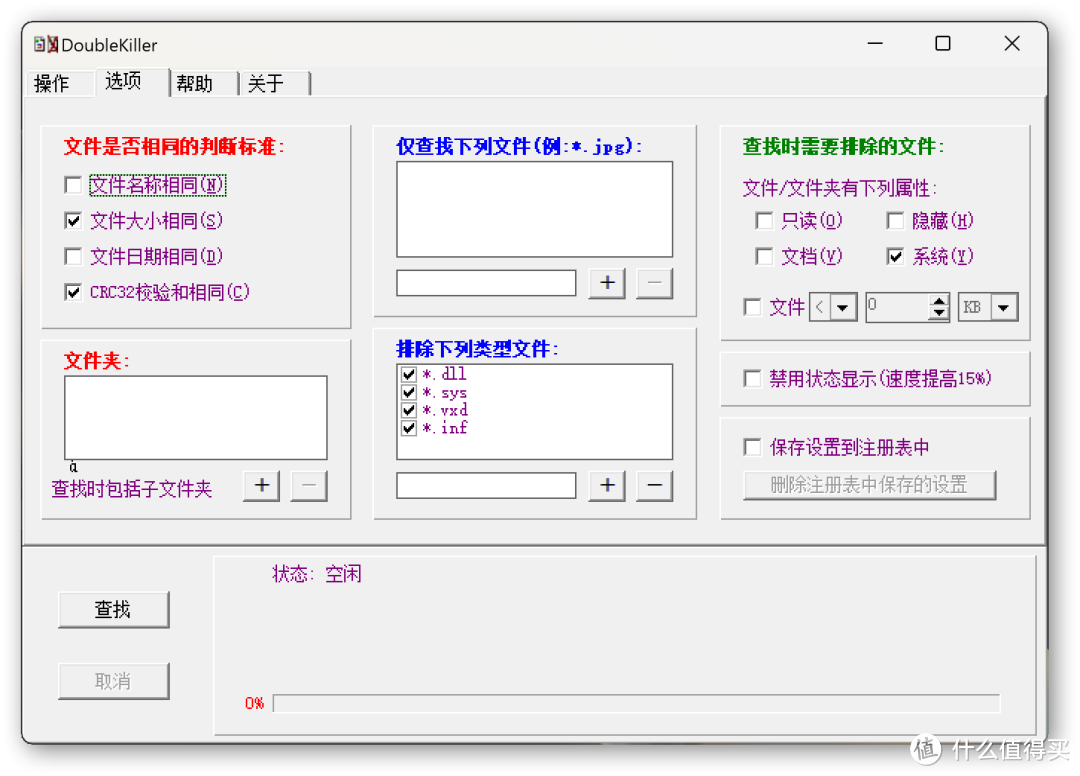Decrease file size value with spinner down arrow
This screenshot has height=776, width=1080.
pos(938,313)
